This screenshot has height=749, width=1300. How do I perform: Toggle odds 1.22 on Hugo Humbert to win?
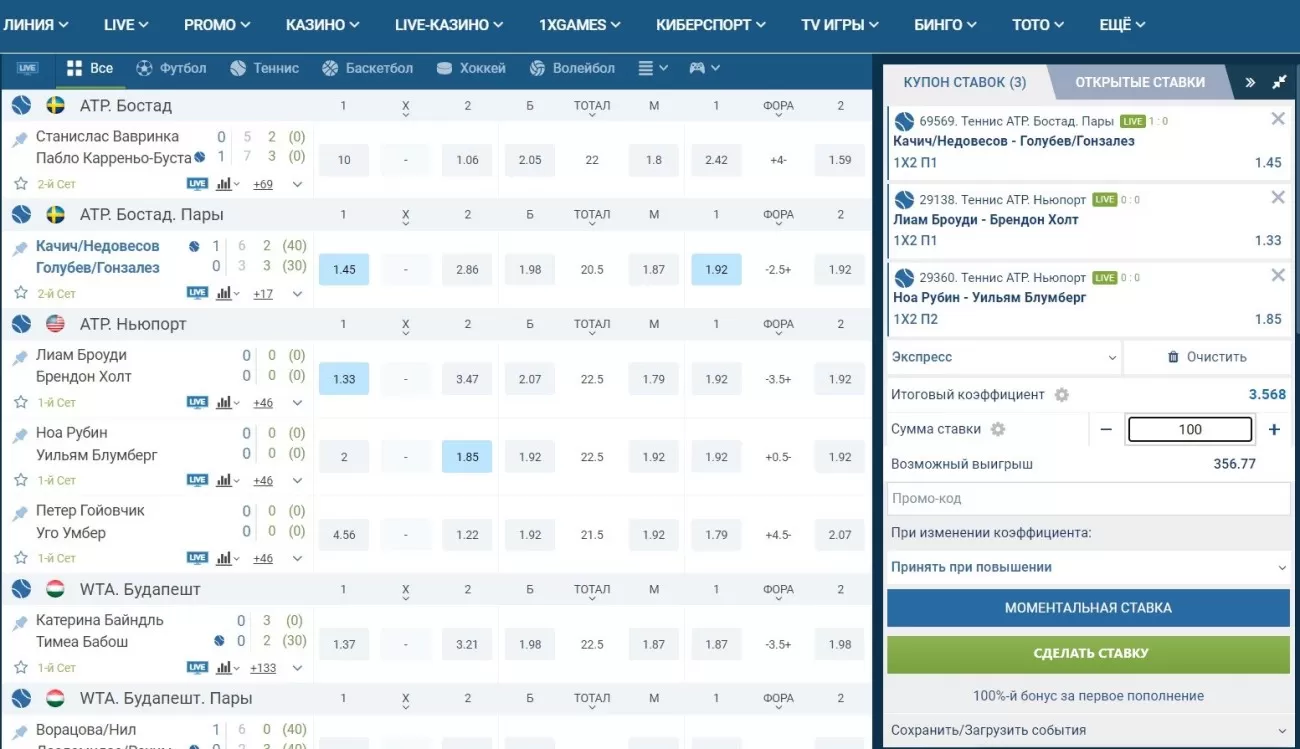click(467, 535)
